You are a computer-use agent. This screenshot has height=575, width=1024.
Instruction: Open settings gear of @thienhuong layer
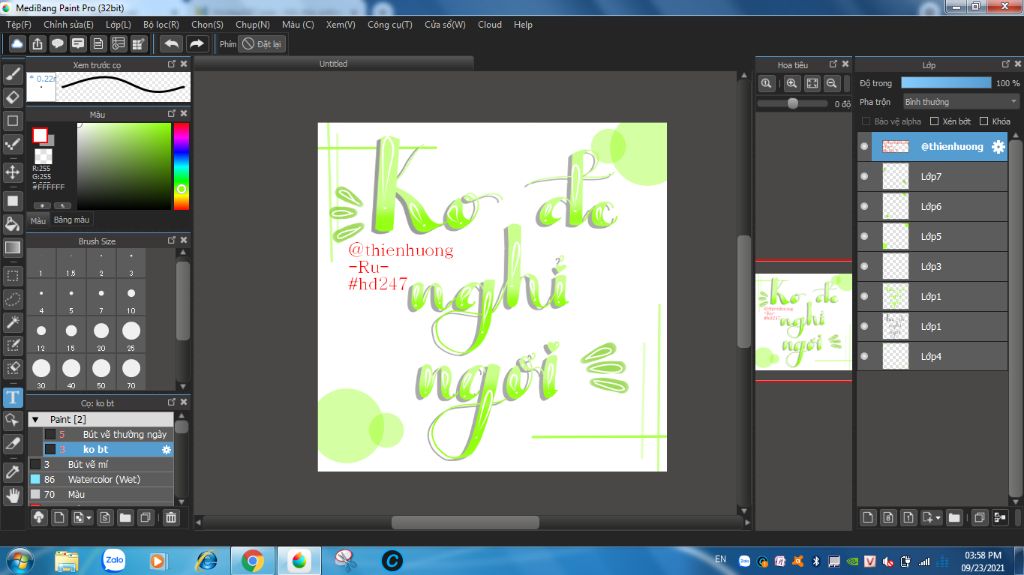click(x=998, y=146)
